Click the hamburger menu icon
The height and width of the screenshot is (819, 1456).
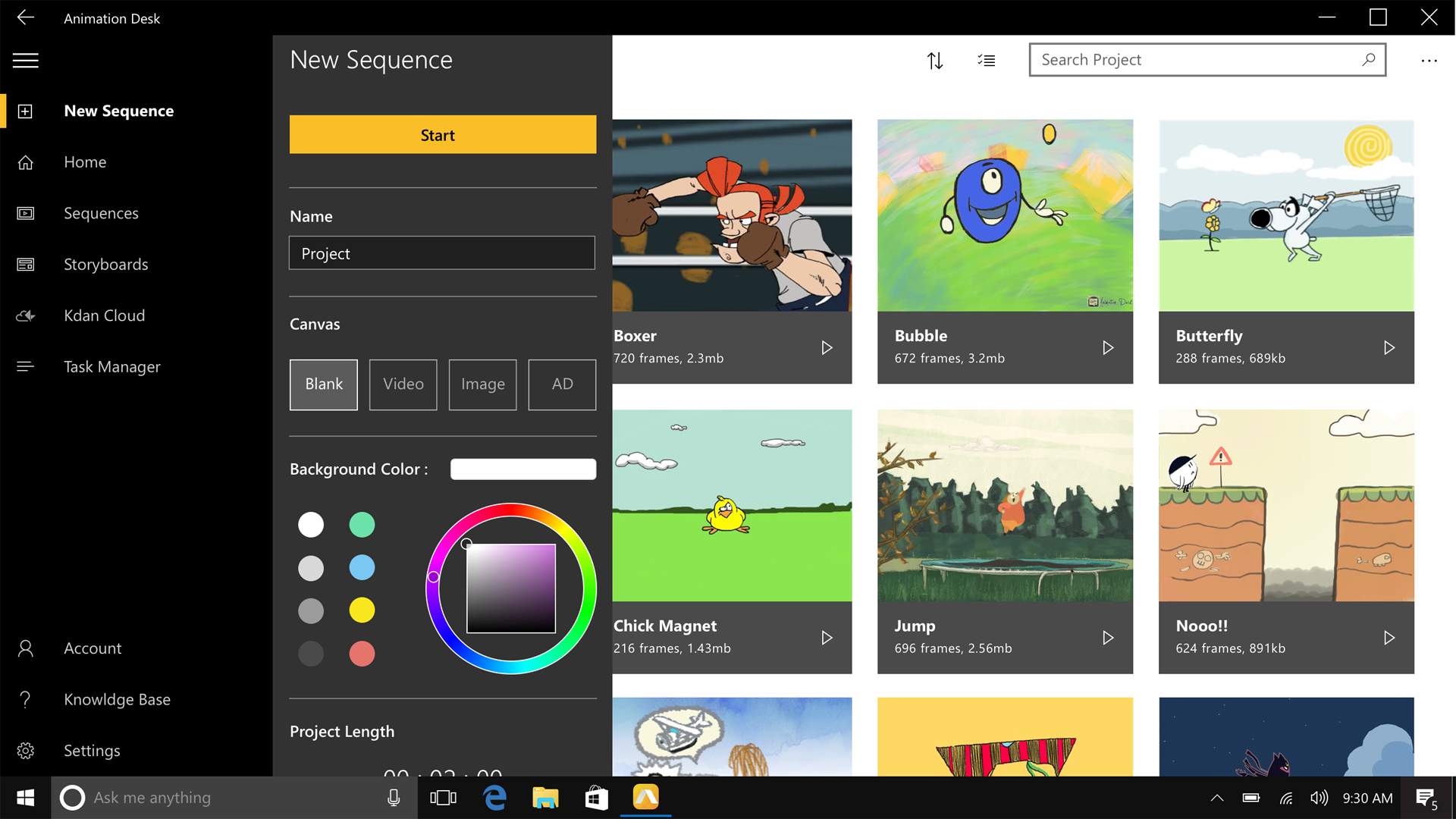point(25,61)
